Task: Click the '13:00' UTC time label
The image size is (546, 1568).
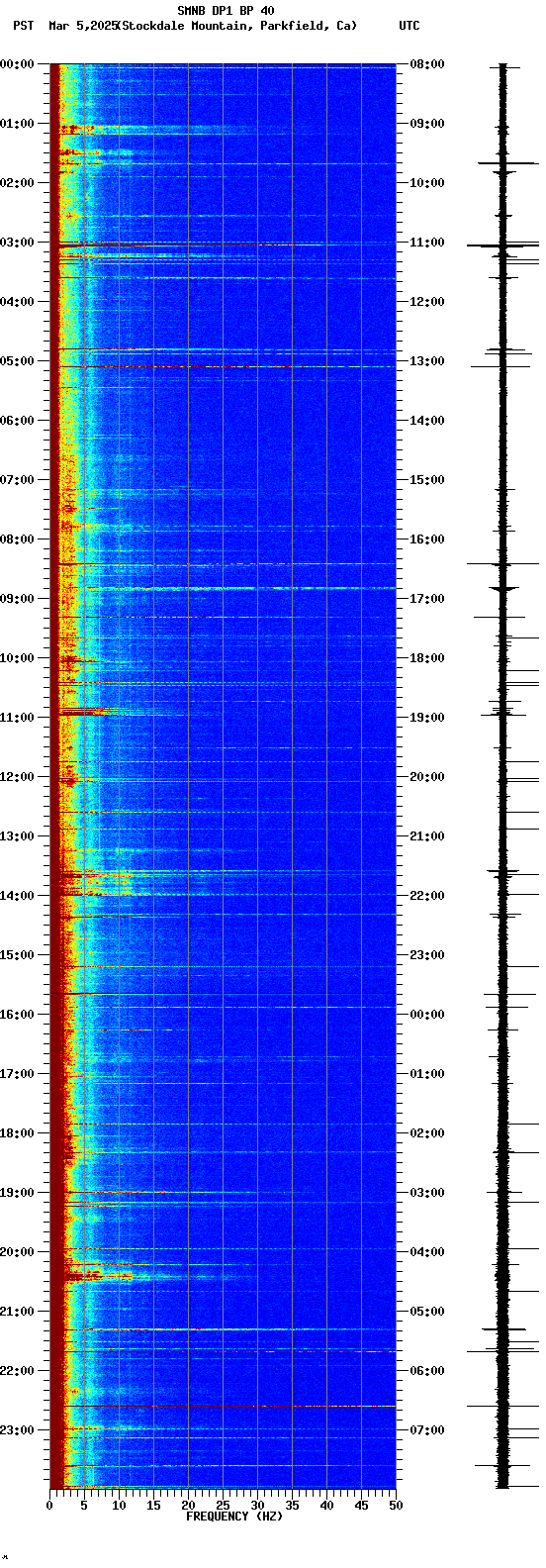Action: pyautogui.click(x=427, y=361)
